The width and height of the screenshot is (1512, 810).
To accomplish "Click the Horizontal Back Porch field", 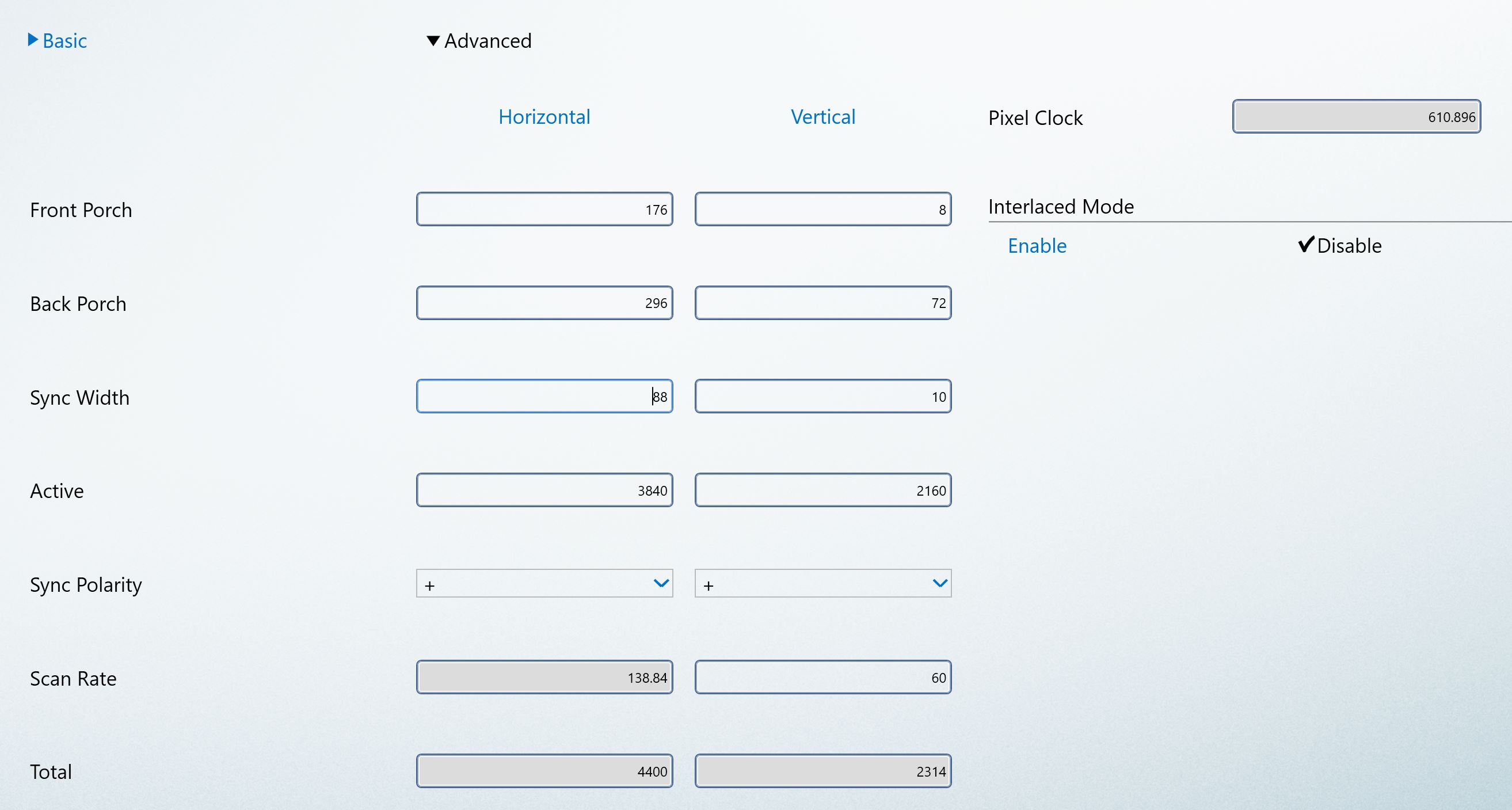I will tap(544, 303).
